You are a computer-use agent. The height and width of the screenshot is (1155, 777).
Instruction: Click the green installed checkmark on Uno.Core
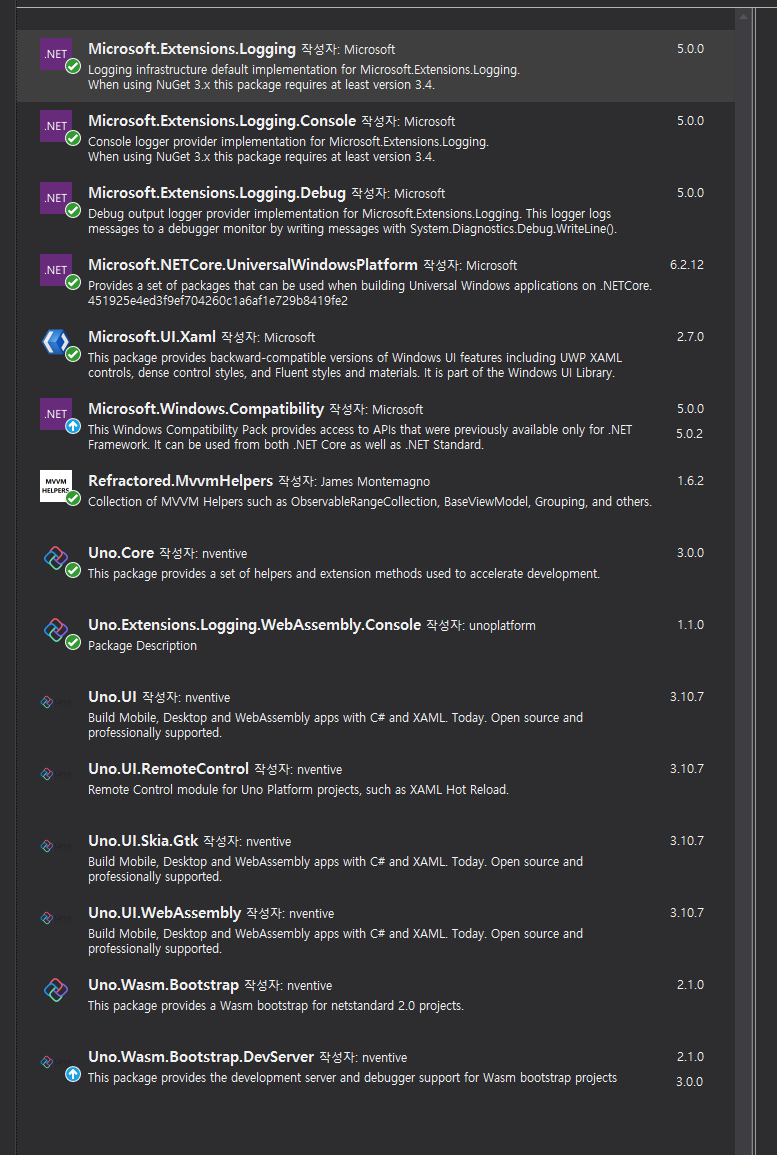point(71,570)
